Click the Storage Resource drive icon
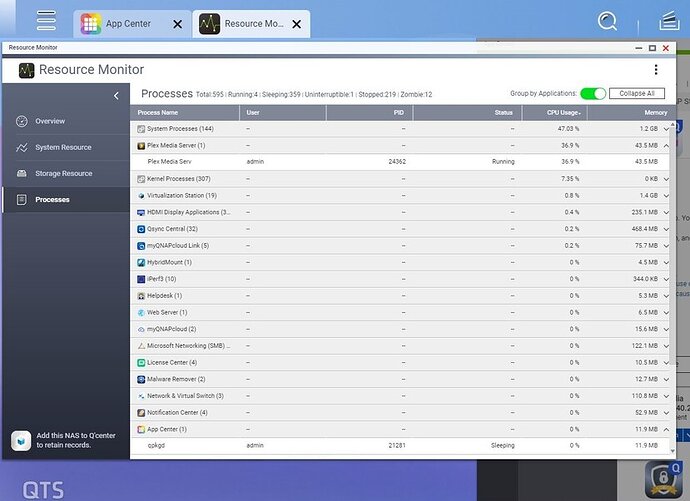Viewport: 690px width, 501px height. tap(22, 173)
